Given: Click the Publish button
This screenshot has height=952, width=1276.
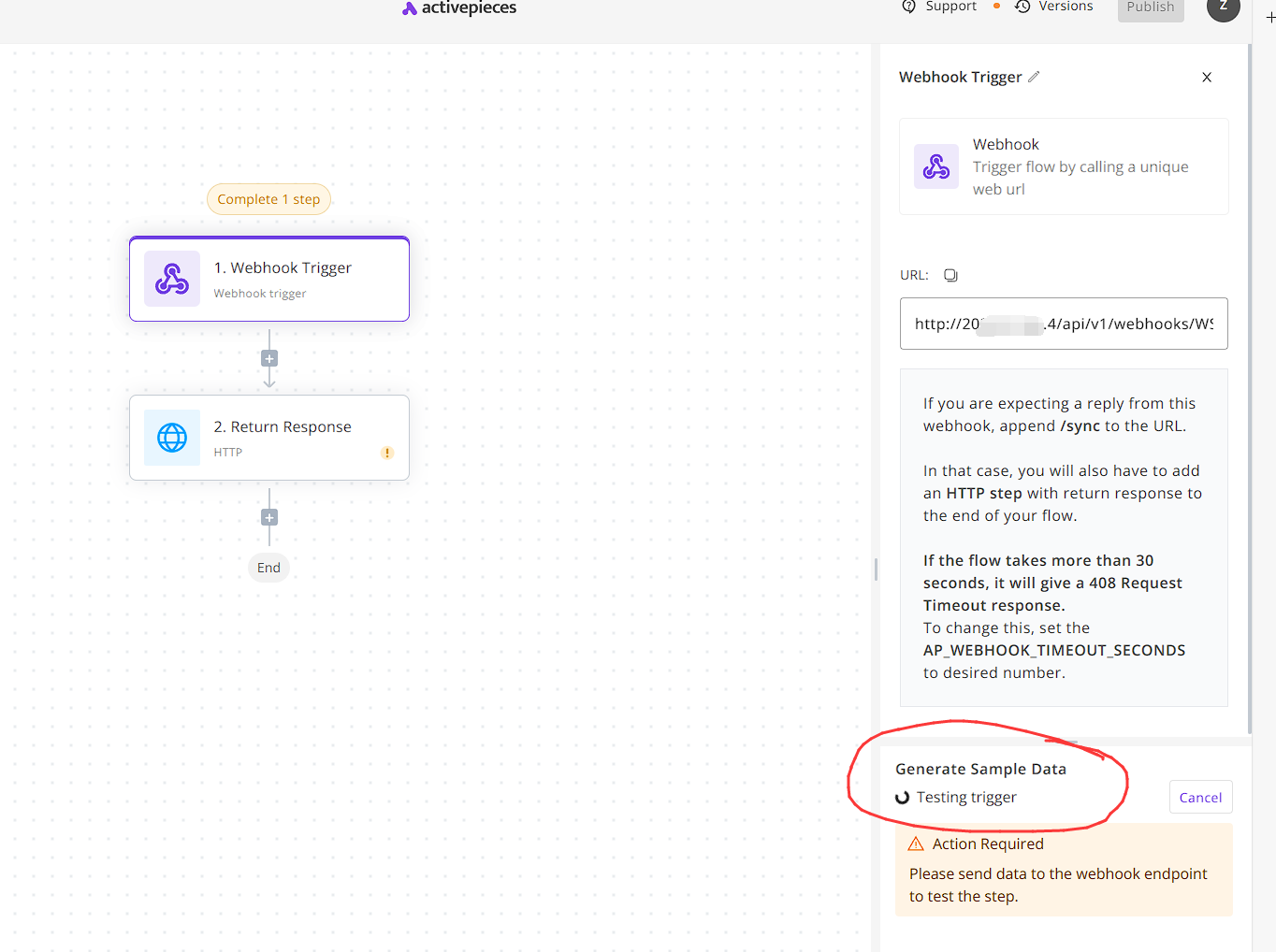Looking at the screenshot, I should (1151, 8).
